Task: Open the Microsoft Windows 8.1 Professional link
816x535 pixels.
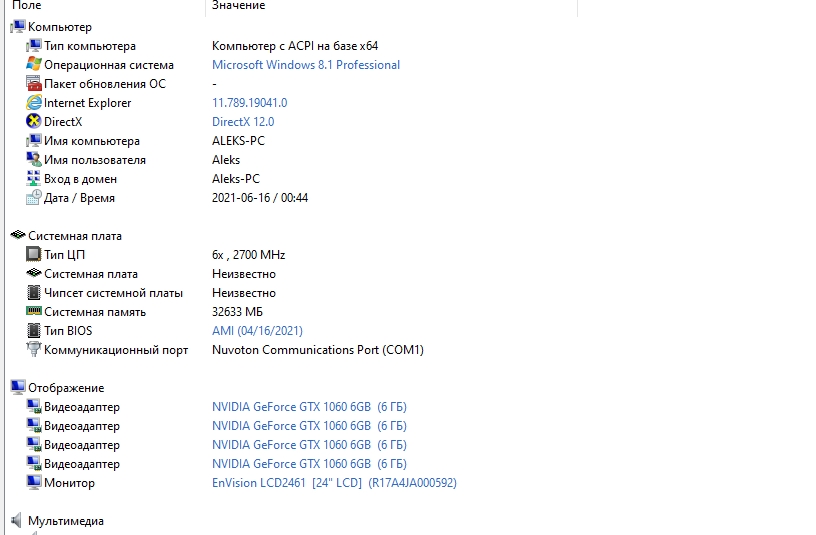Action: click(x=305, y=65)
